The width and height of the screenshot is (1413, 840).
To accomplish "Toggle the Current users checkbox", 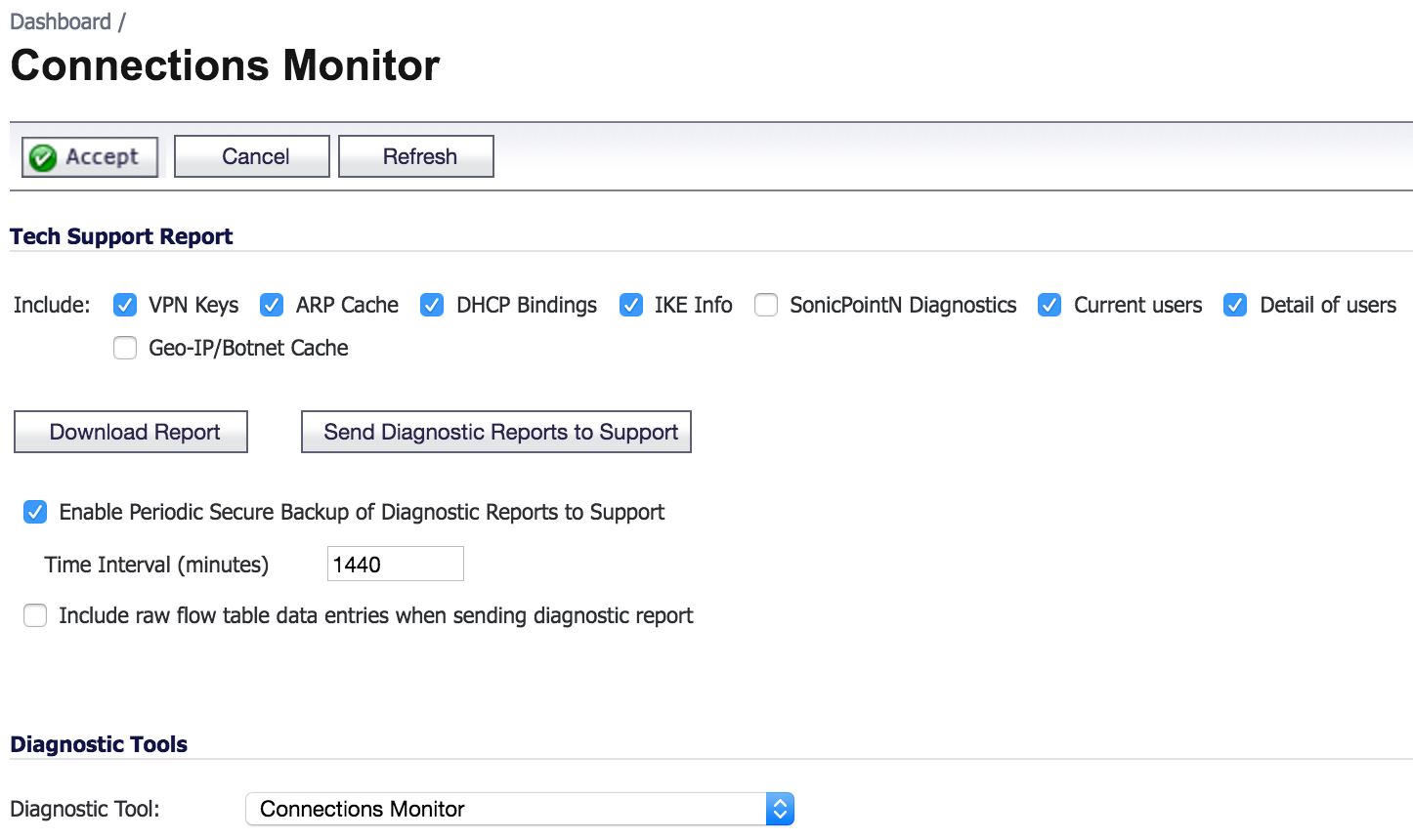I will [x=1049, y=305].
